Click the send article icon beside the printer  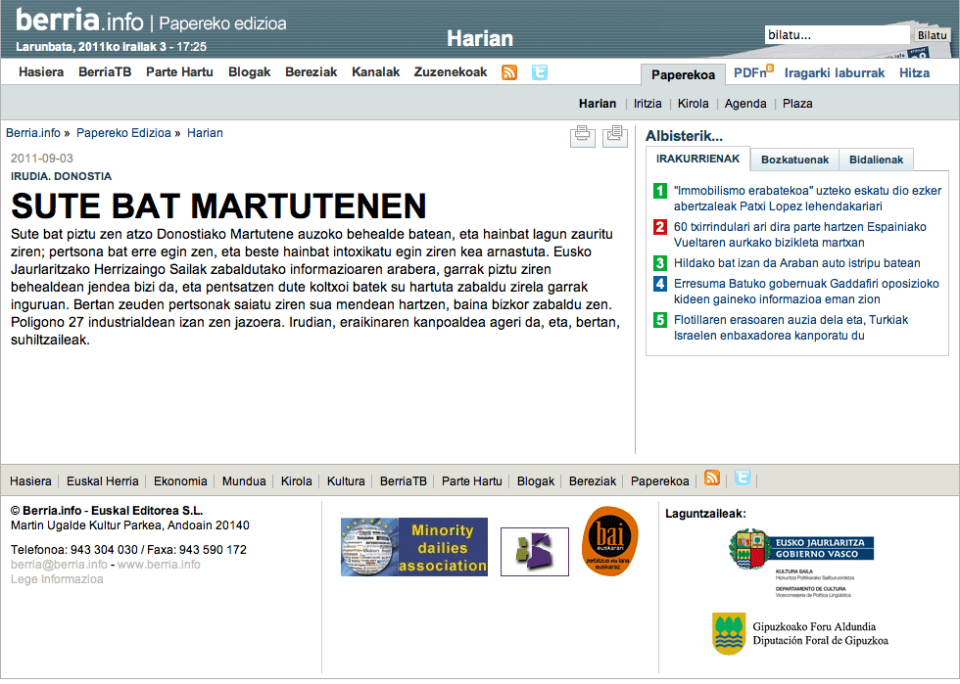point(615,136)
